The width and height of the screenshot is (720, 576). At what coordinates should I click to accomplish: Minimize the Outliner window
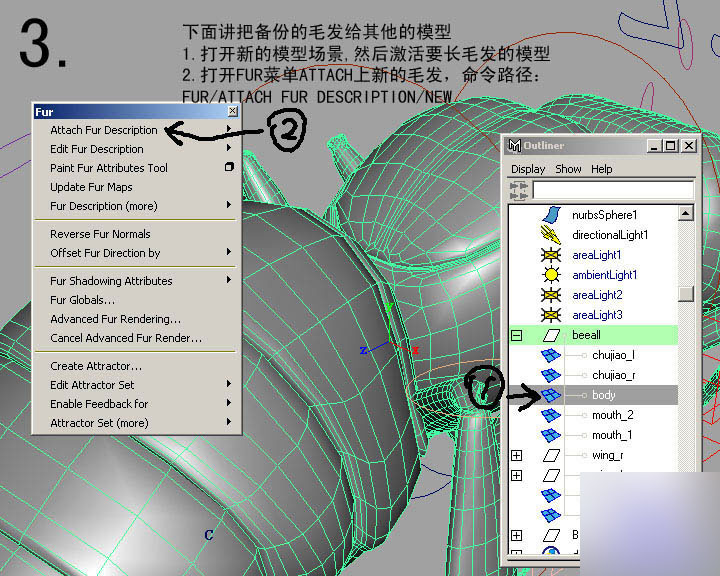654,146
